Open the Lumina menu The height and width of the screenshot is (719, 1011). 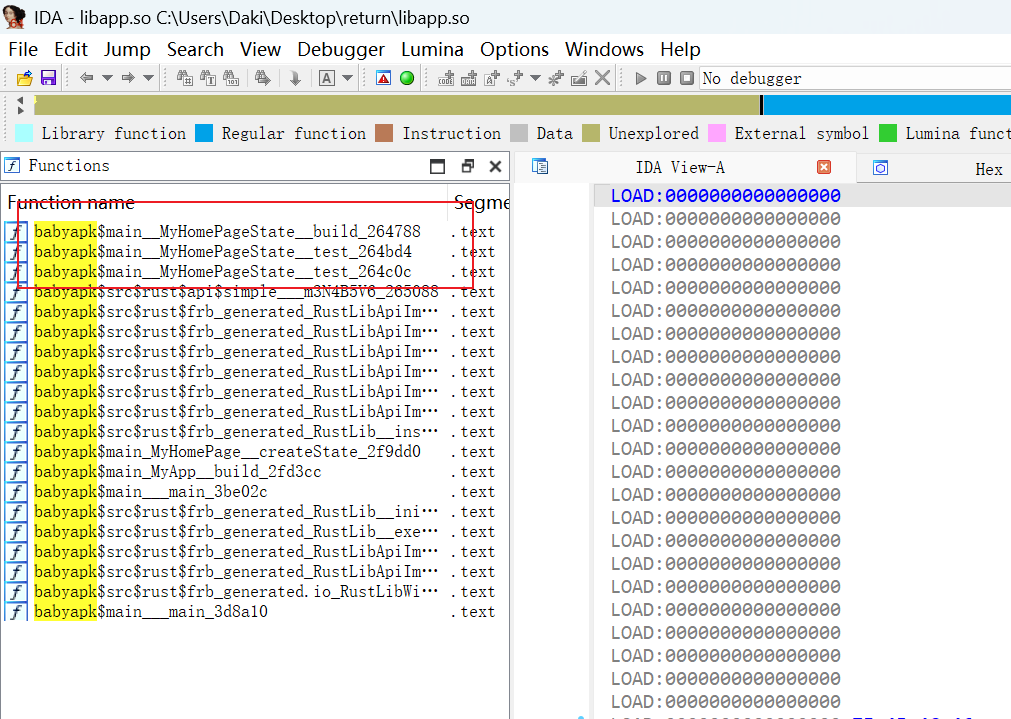[x=432, y=50]
